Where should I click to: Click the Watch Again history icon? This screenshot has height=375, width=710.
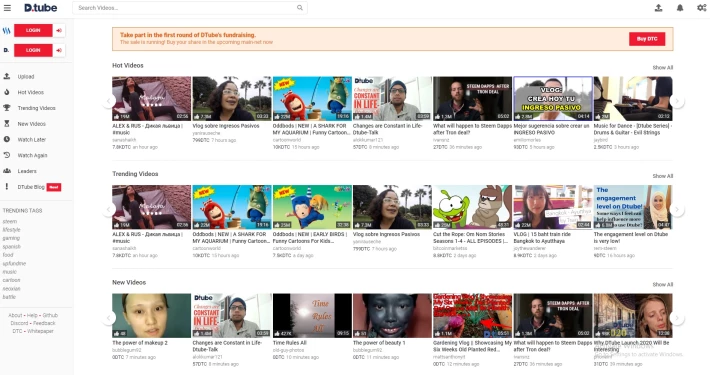tap(7, 155)
